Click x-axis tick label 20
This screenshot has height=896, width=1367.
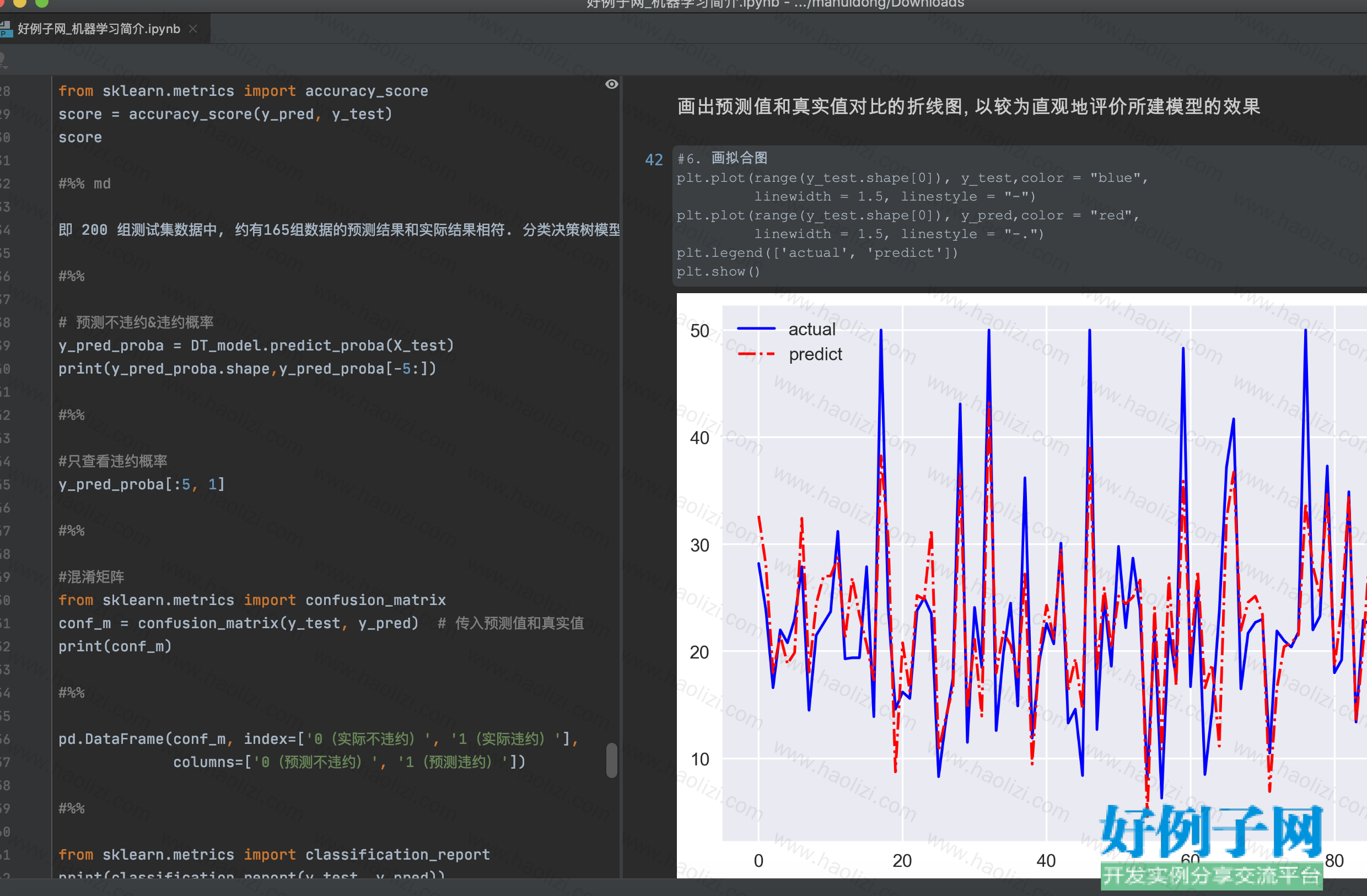[x=902, y=860]
